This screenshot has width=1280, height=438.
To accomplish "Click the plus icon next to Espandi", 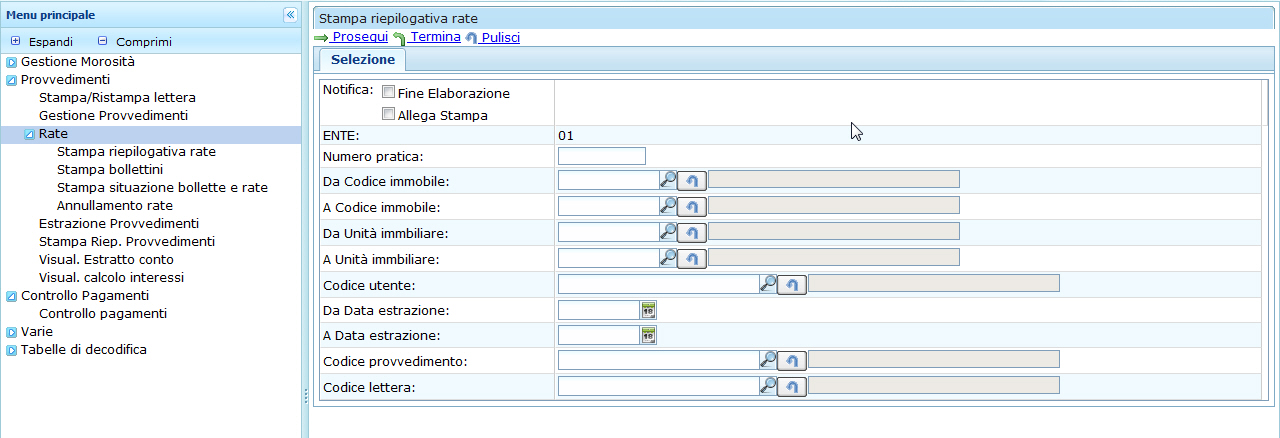I will pos(15,41).
